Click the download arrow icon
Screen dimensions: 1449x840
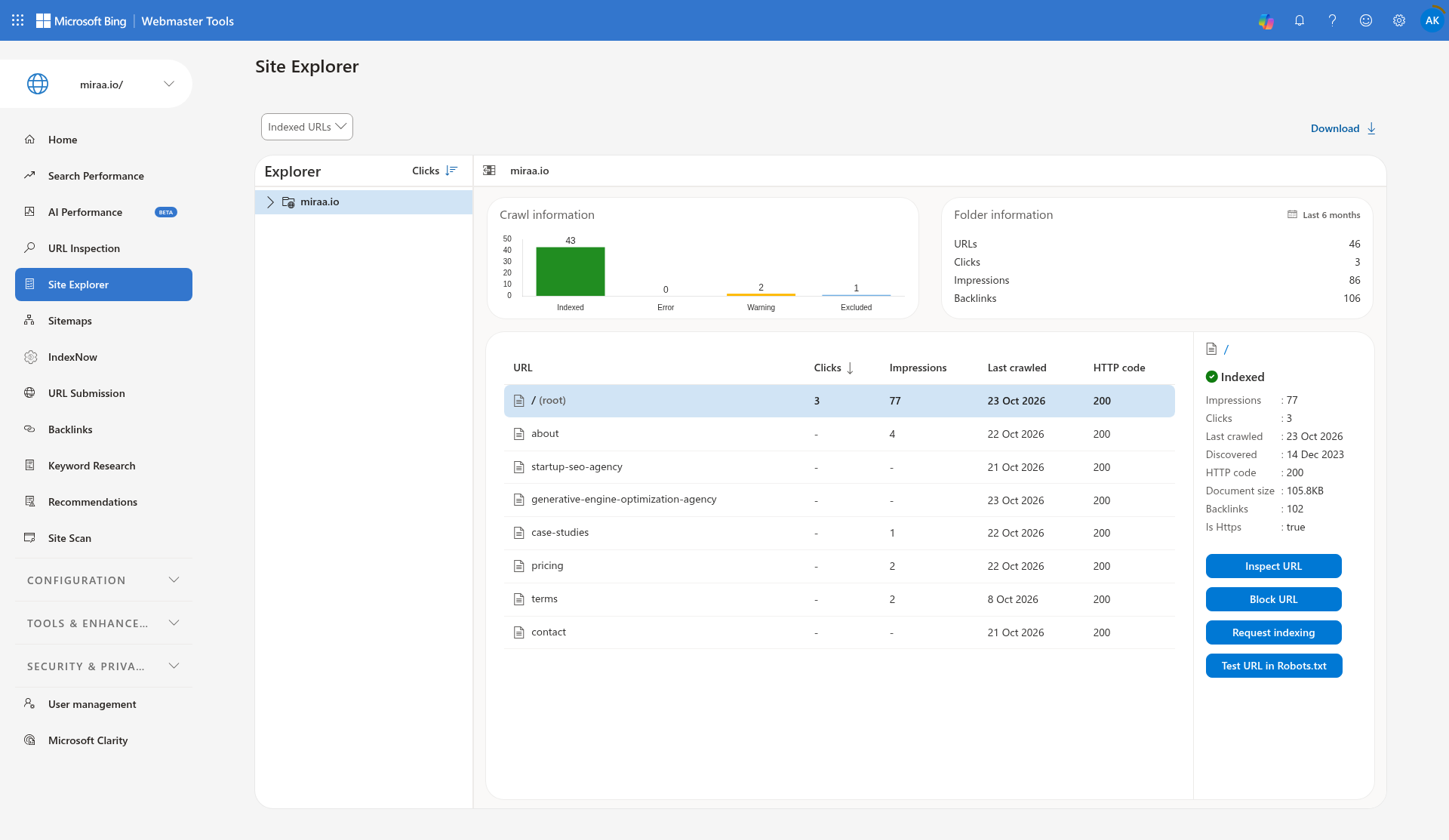coord(1372,128)
